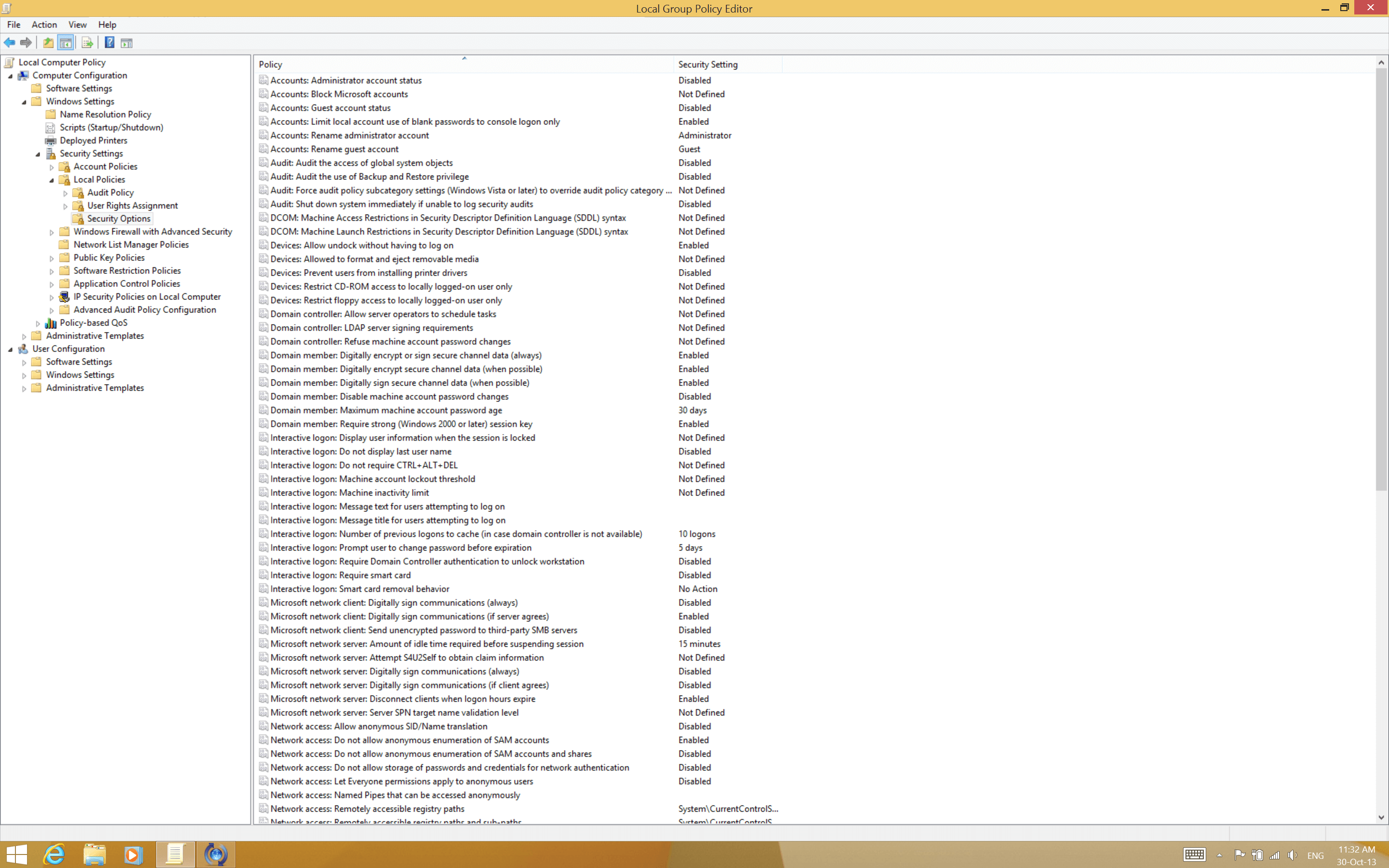Click the Action Center flag tray icon
The width and height of the screenshot is (1389, 868).
point(1240,855)
